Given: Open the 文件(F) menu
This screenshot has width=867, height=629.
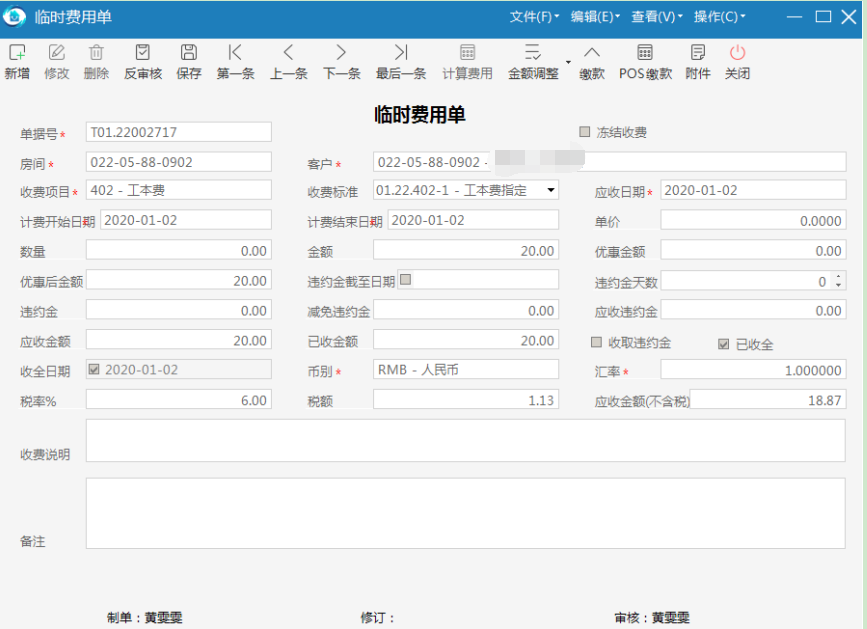Looking at the screenshot, I should pos(534,17).
